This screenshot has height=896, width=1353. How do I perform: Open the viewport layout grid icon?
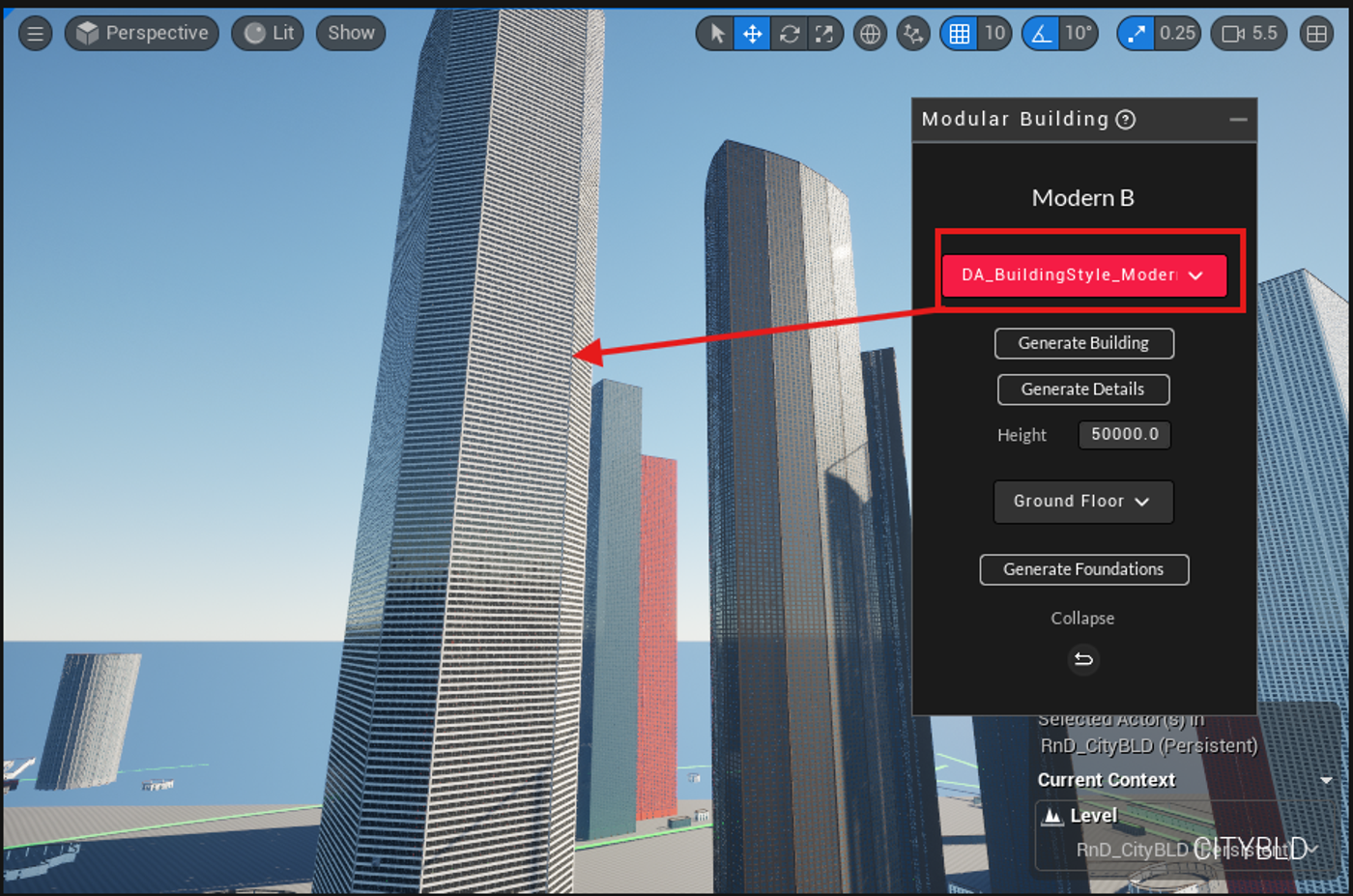point(1316,34)
